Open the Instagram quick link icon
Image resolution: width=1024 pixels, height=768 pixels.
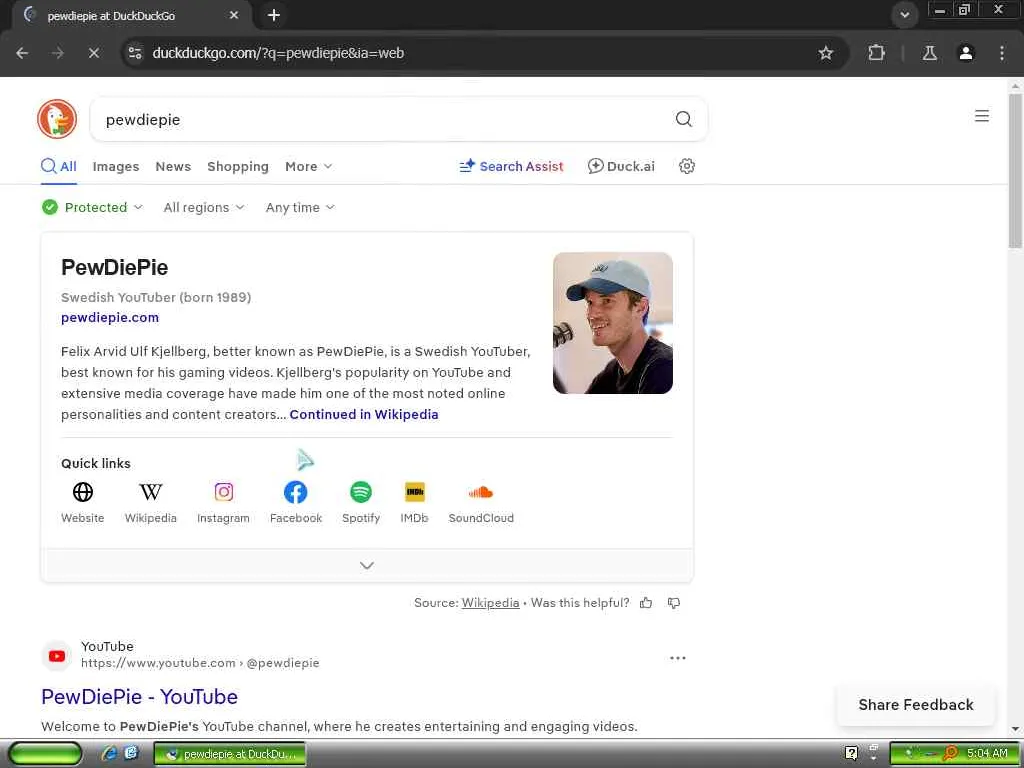(223, 492)
